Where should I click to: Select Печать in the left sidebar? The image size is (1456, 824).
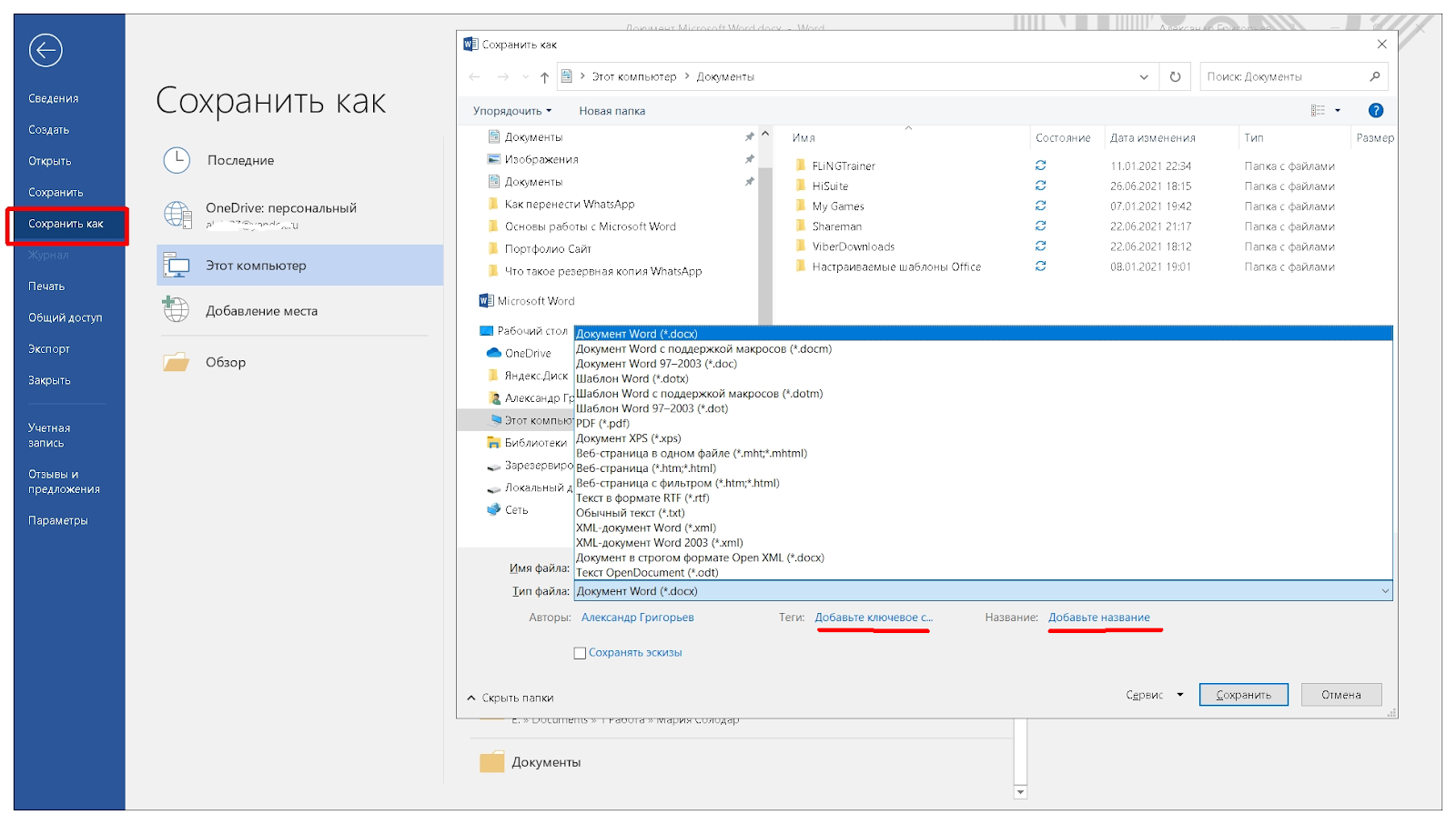coord(46,286)
